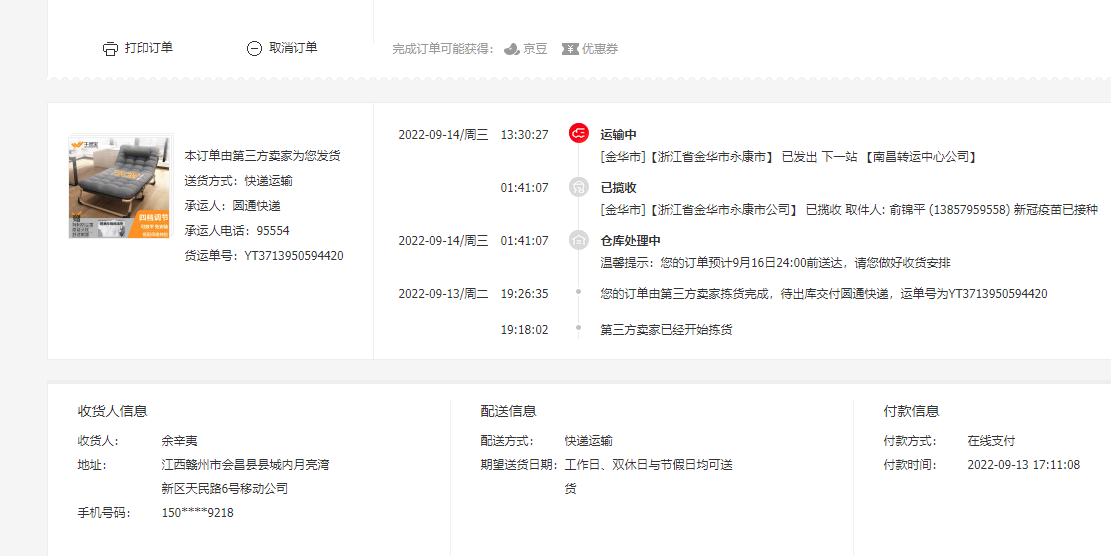Click the 13:30:27 timestamp
Viewport: 1111px width, 556px height.
(524, 135)
